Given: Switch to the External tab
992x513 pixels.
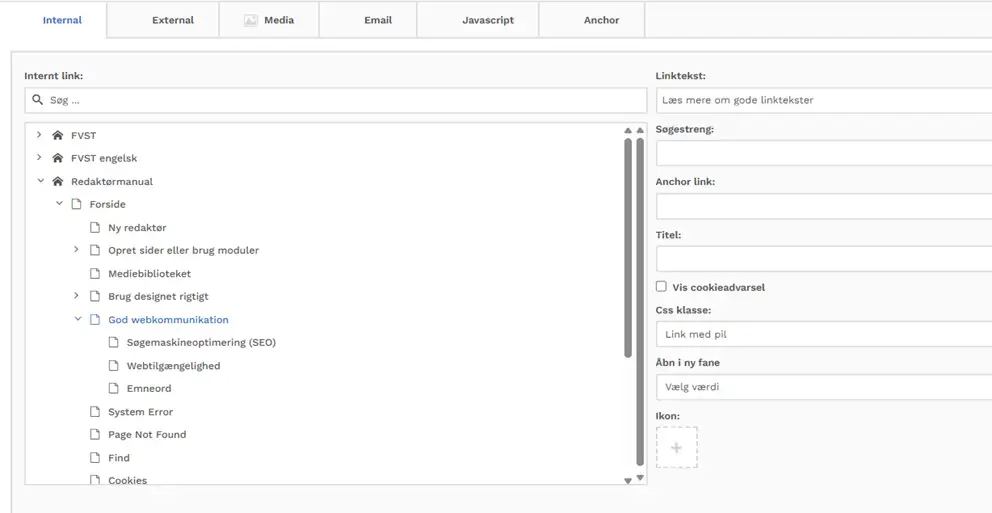Looking at the screenshot, I should (x=172, y=20).
